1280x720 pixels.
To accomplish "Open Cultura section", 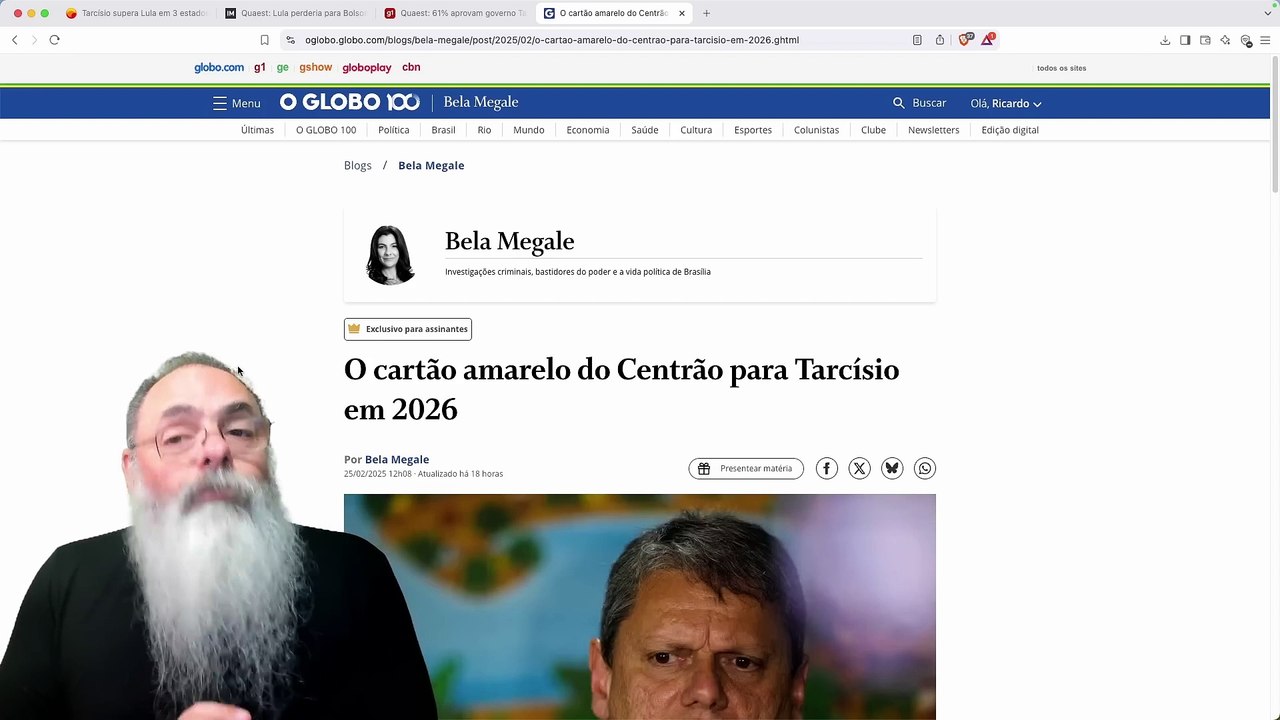I will pos(696,130).
